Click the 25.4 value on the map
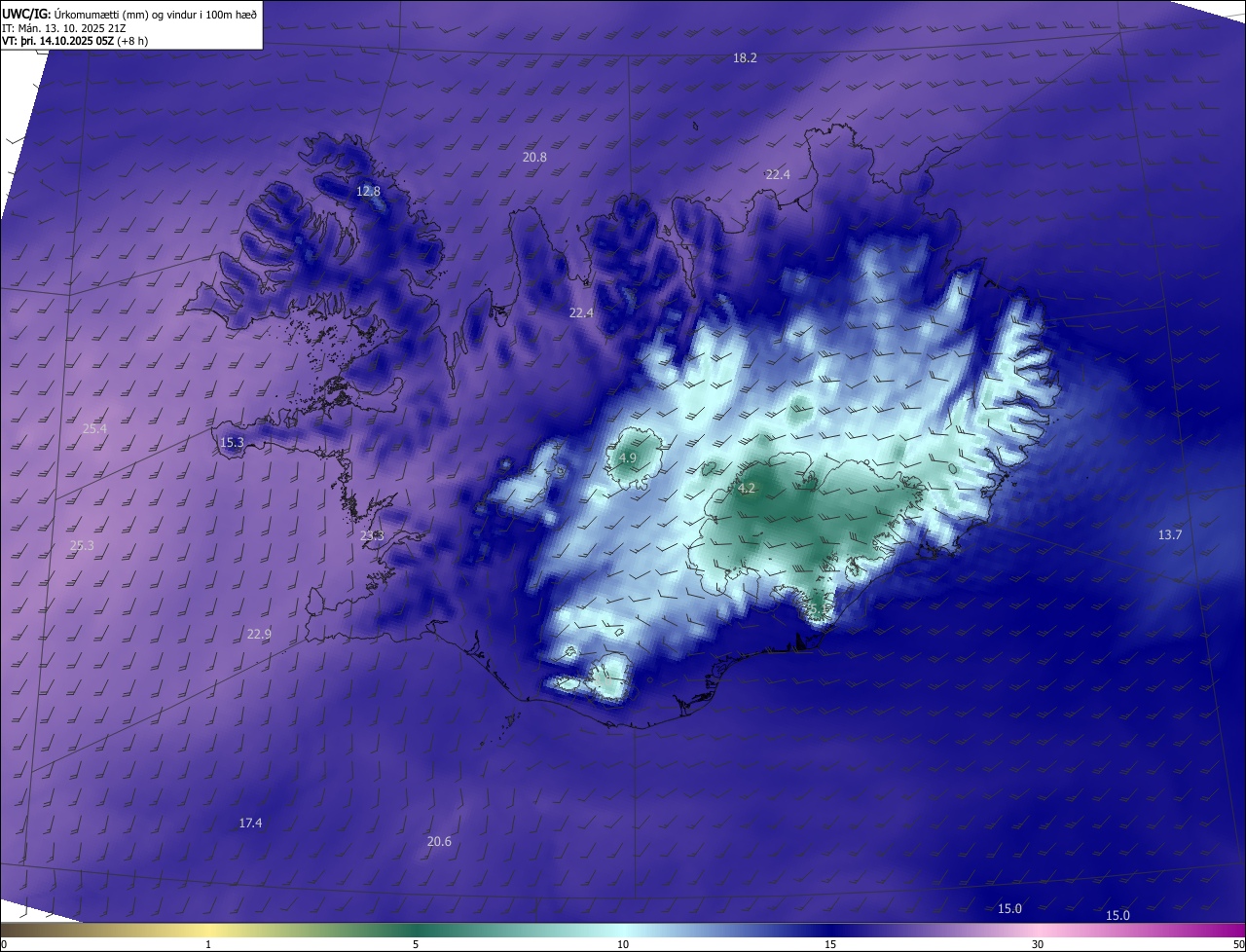Image resolution: width=1246 pixels, height=952 pixels. [94, 428]
